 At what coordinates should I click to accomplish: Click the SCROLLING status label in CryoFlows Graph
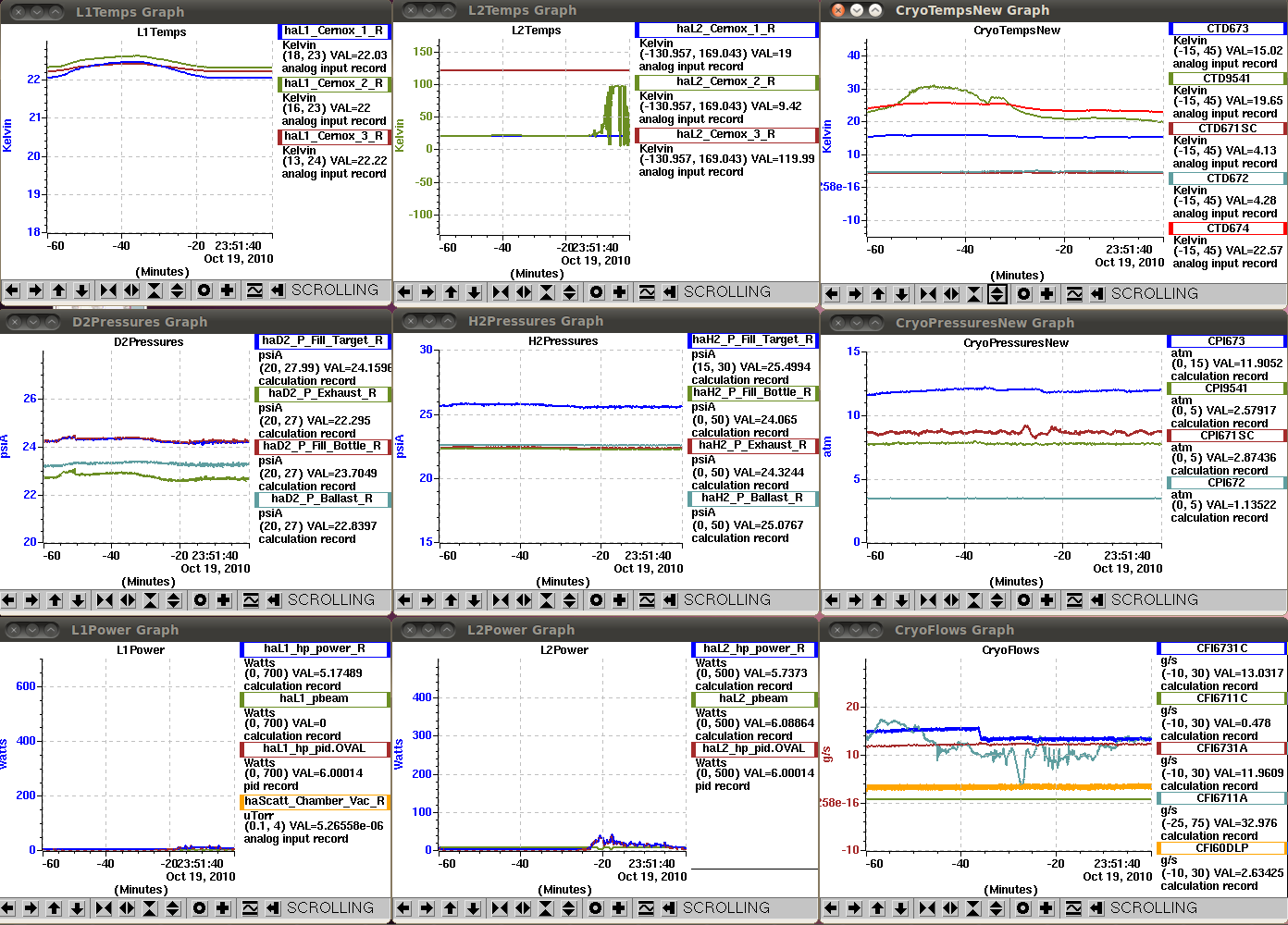click(x=1153, y=908)
